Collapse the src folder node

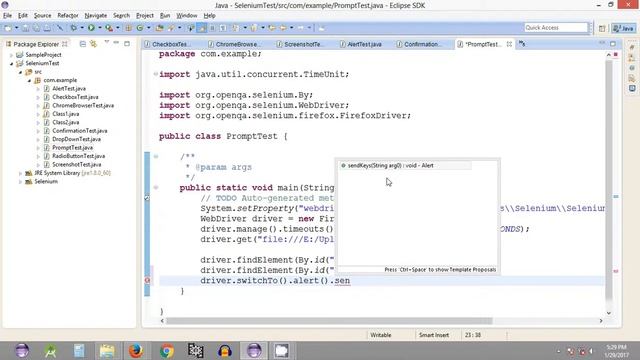point(20,72)
